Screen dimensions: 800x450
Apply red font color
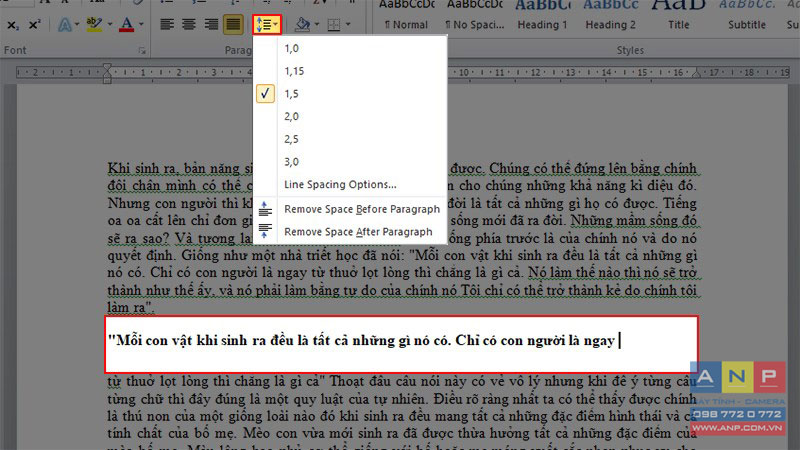pos(127,24)
